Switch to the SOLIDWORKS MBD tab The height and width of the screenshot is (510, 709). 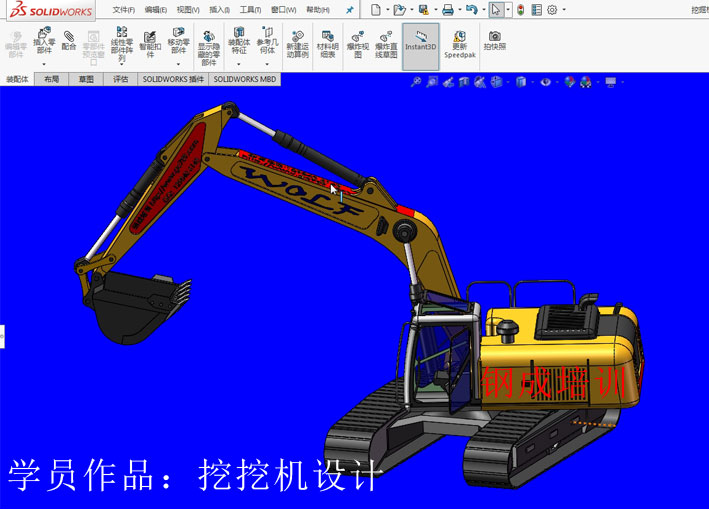(244, 78)
